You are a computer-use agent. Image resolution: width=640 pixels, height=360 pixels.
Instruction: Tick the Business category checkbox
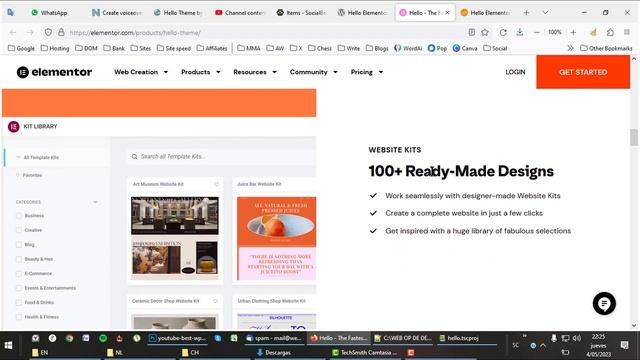(19, 216)
